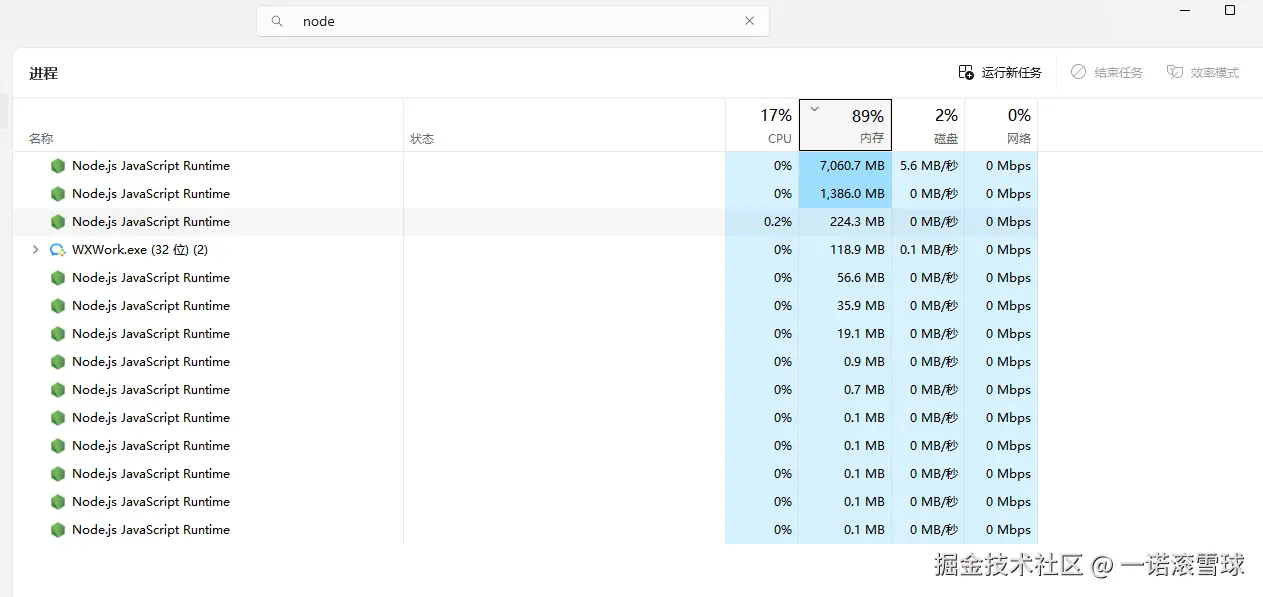1263x597 pixels.
Task: Click the magnifier icon in the search box
Action: (x=278, y=21)
